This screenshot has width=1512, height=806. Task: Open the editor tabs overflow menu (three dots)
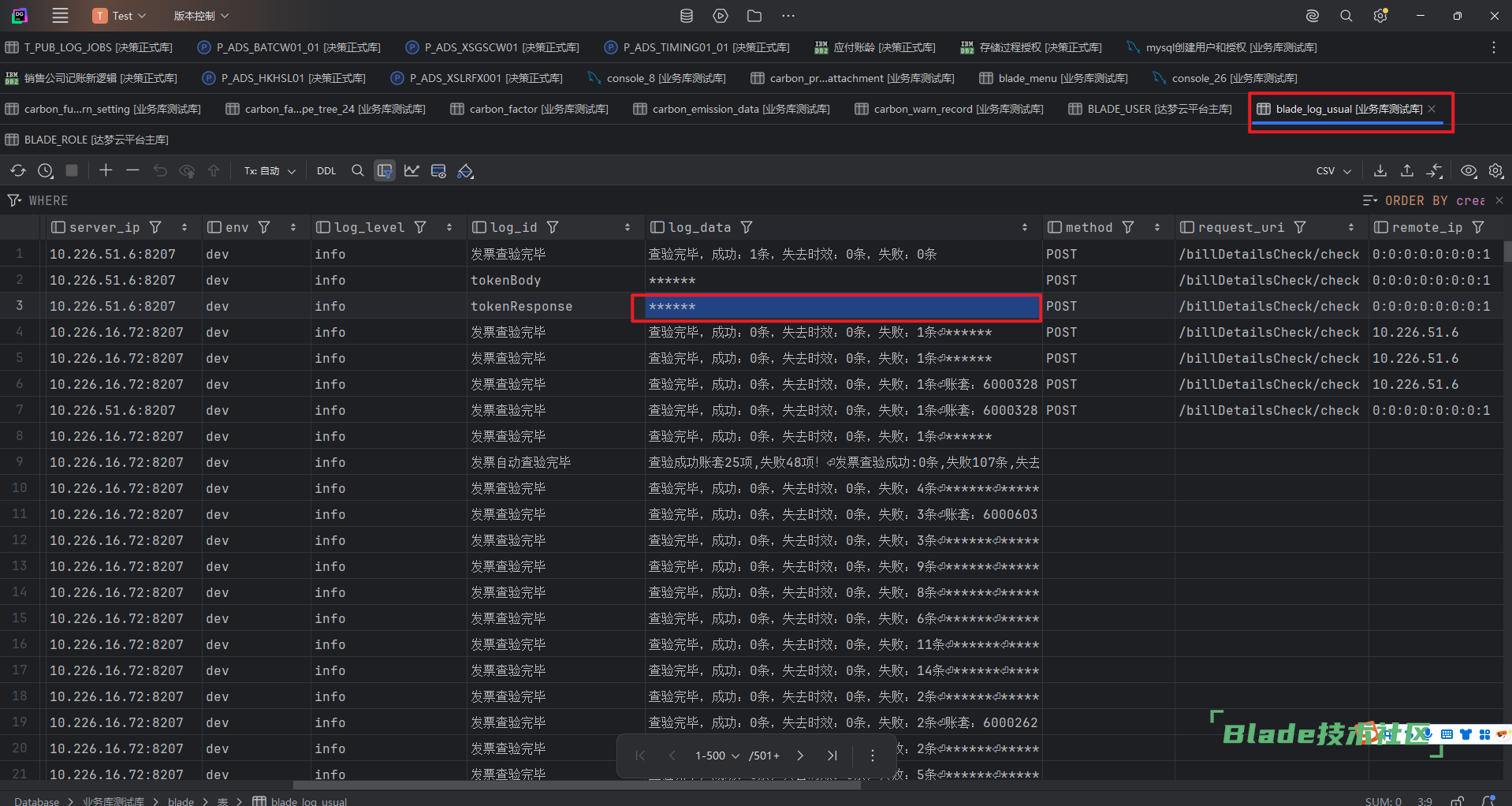coord(1494,47)
